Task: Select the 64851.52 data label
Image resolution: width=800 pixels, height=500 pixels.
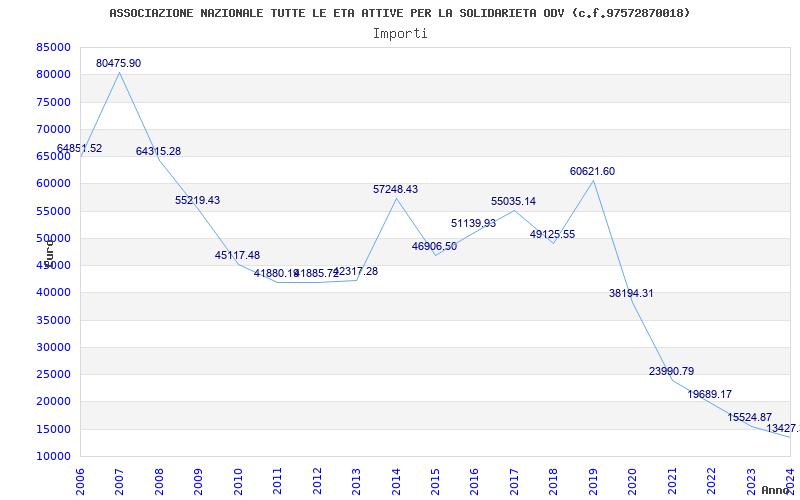Action: pos(79,148)
